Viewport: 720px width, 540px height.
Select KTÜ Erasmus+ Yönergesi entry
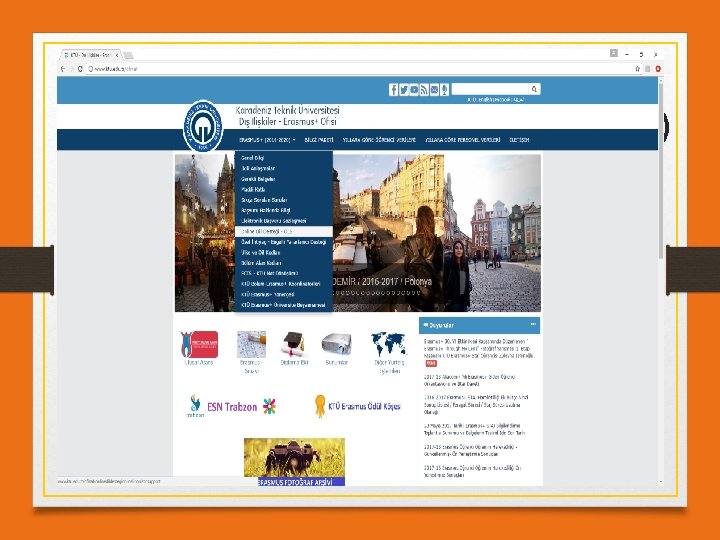[x=284, y=294]
